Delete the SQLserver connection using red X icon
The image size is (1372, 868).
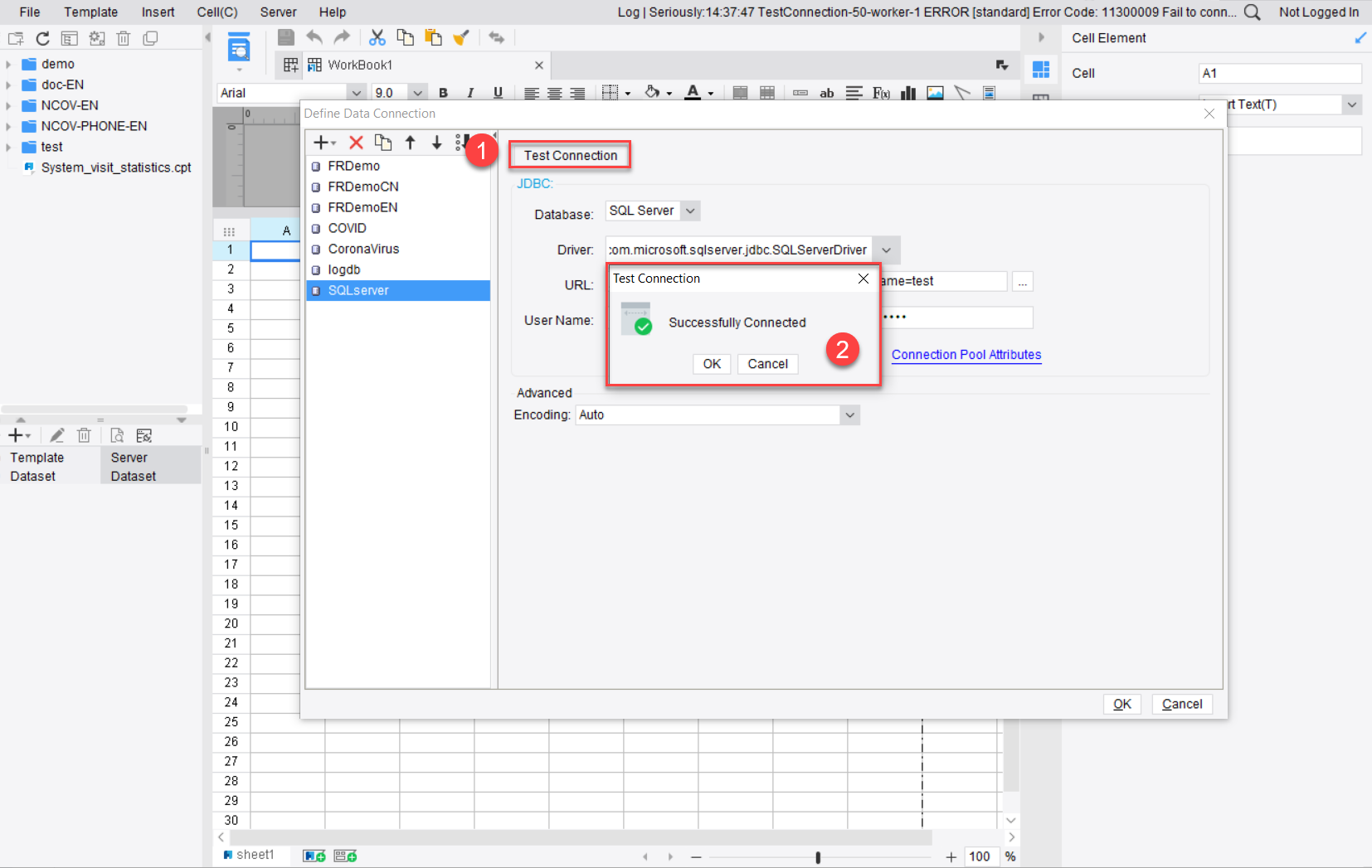click(x=357, y=143)
